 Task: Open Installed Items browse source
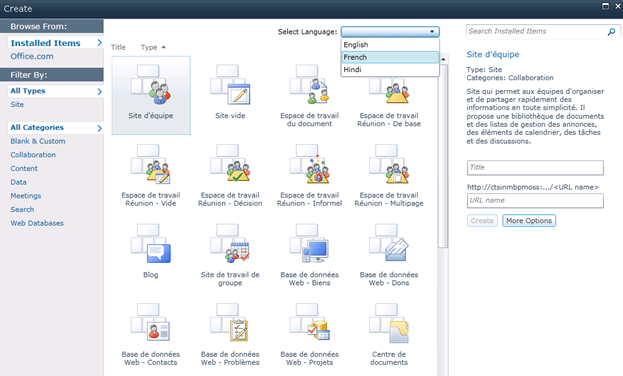[55, 43]
